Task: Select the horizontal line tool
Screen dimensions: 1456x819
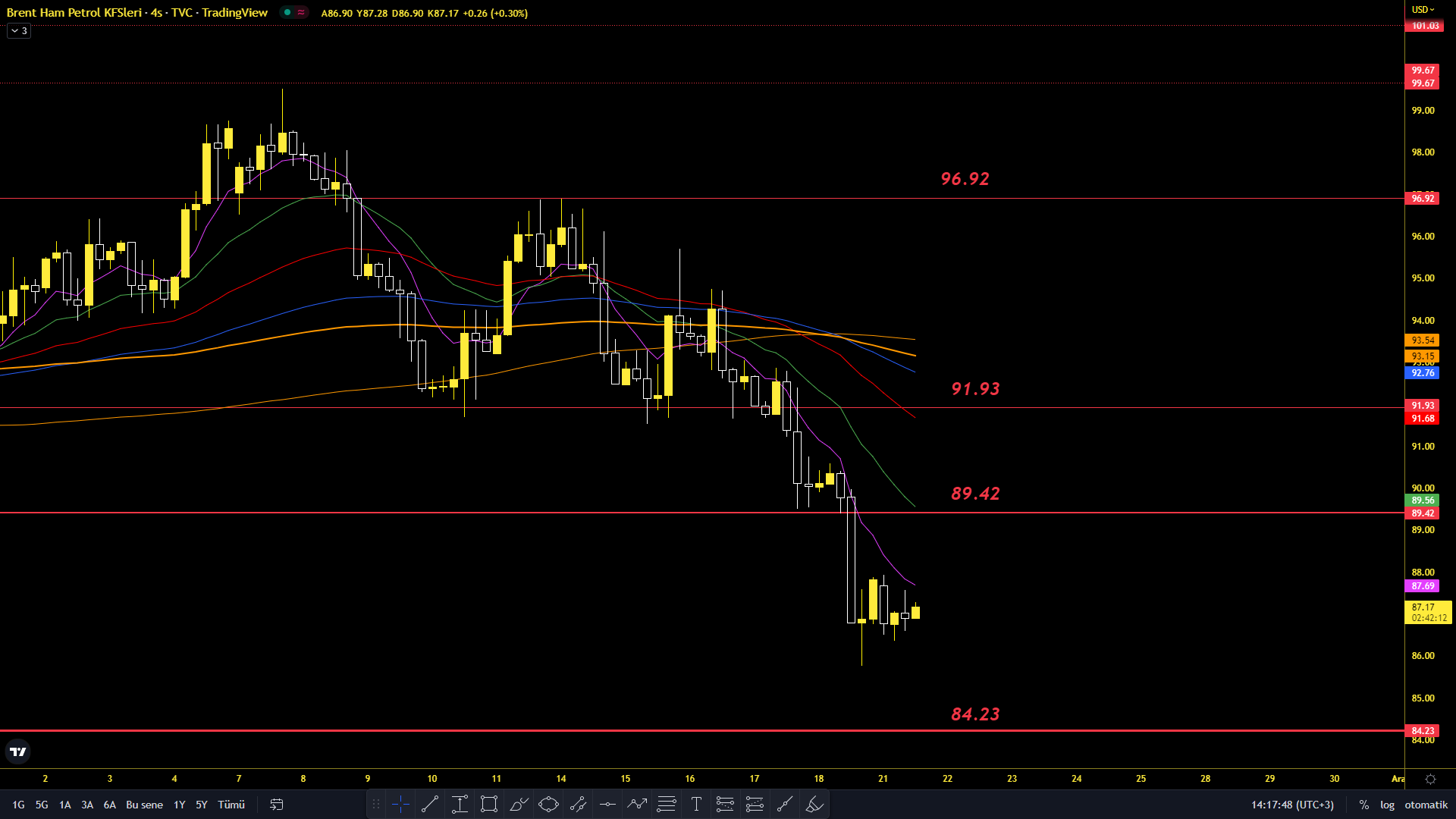Action: click(x=607, y=805)
